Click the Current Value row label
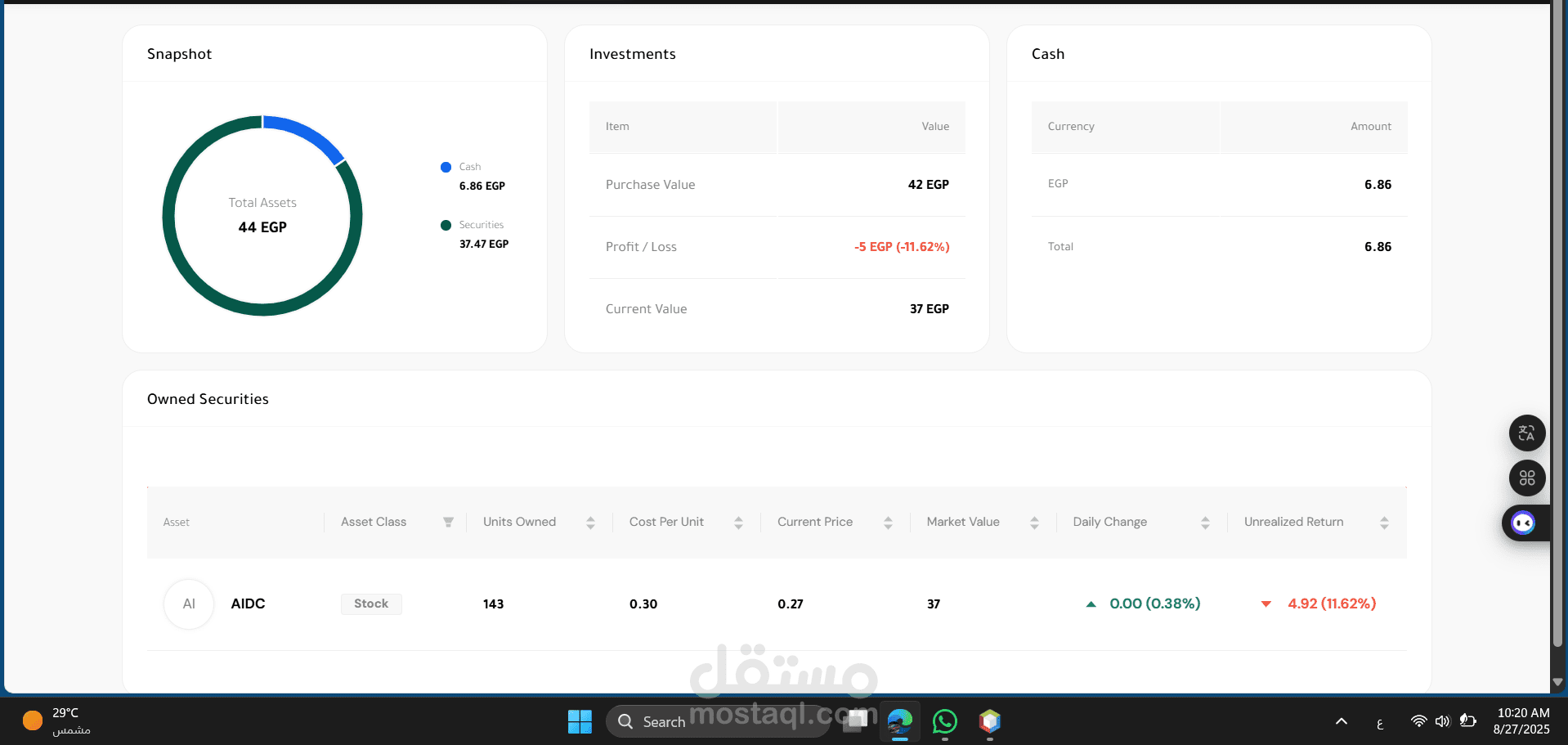The height and width of the screenshot is (745, 1568). (647, 309)
